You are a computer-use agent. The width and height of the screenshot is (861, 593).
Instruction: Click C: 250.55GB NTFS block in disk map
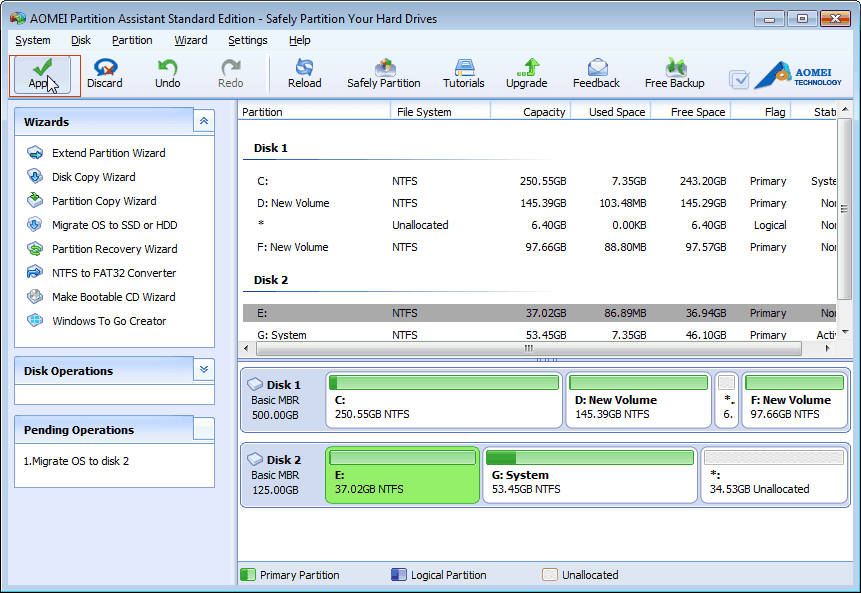point(444,400)
